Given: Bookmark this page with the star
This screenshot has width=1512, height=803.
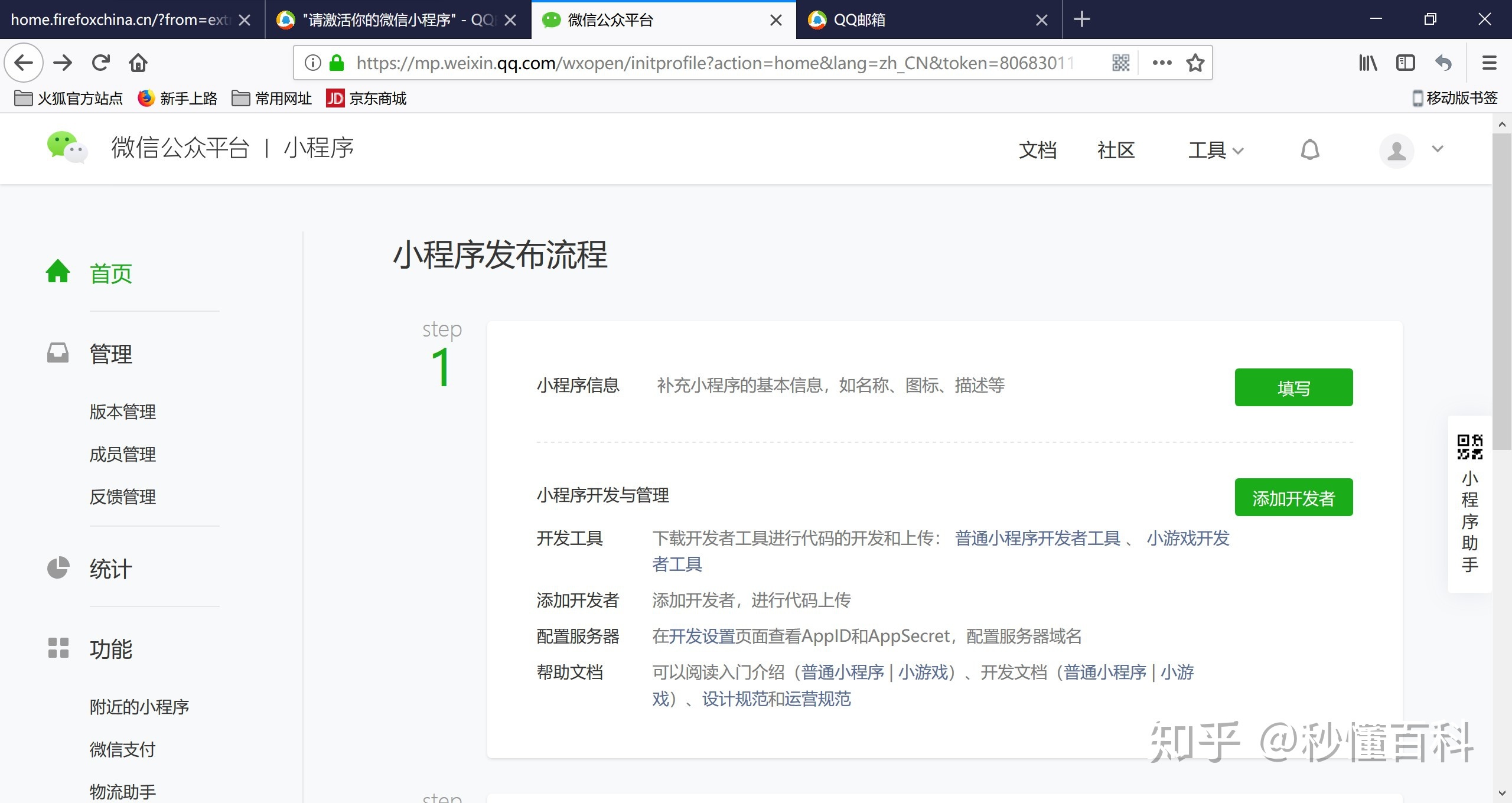Looking at the screenshot, I should [1195, 62].
